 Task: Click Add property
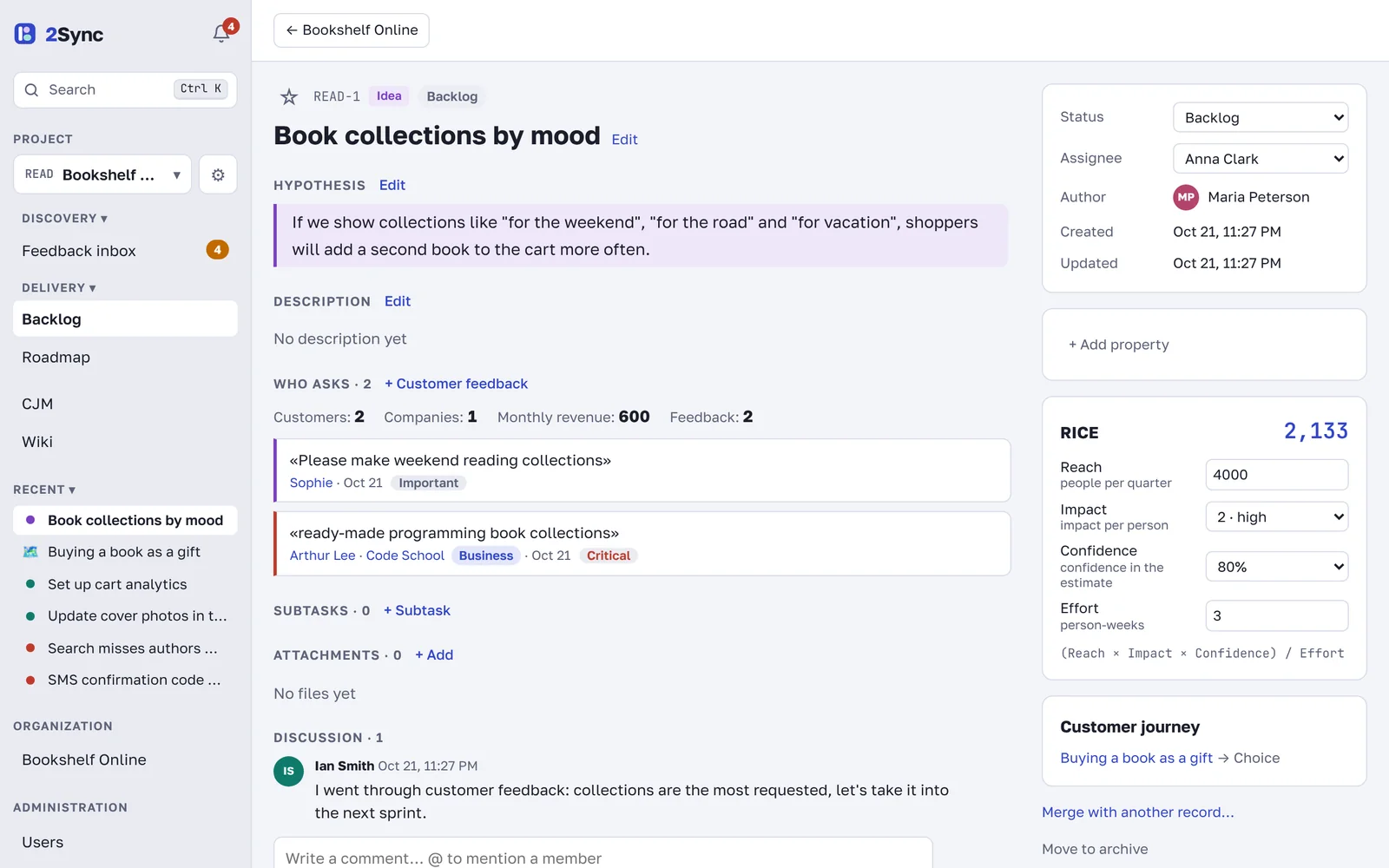tap(1119, 345)
